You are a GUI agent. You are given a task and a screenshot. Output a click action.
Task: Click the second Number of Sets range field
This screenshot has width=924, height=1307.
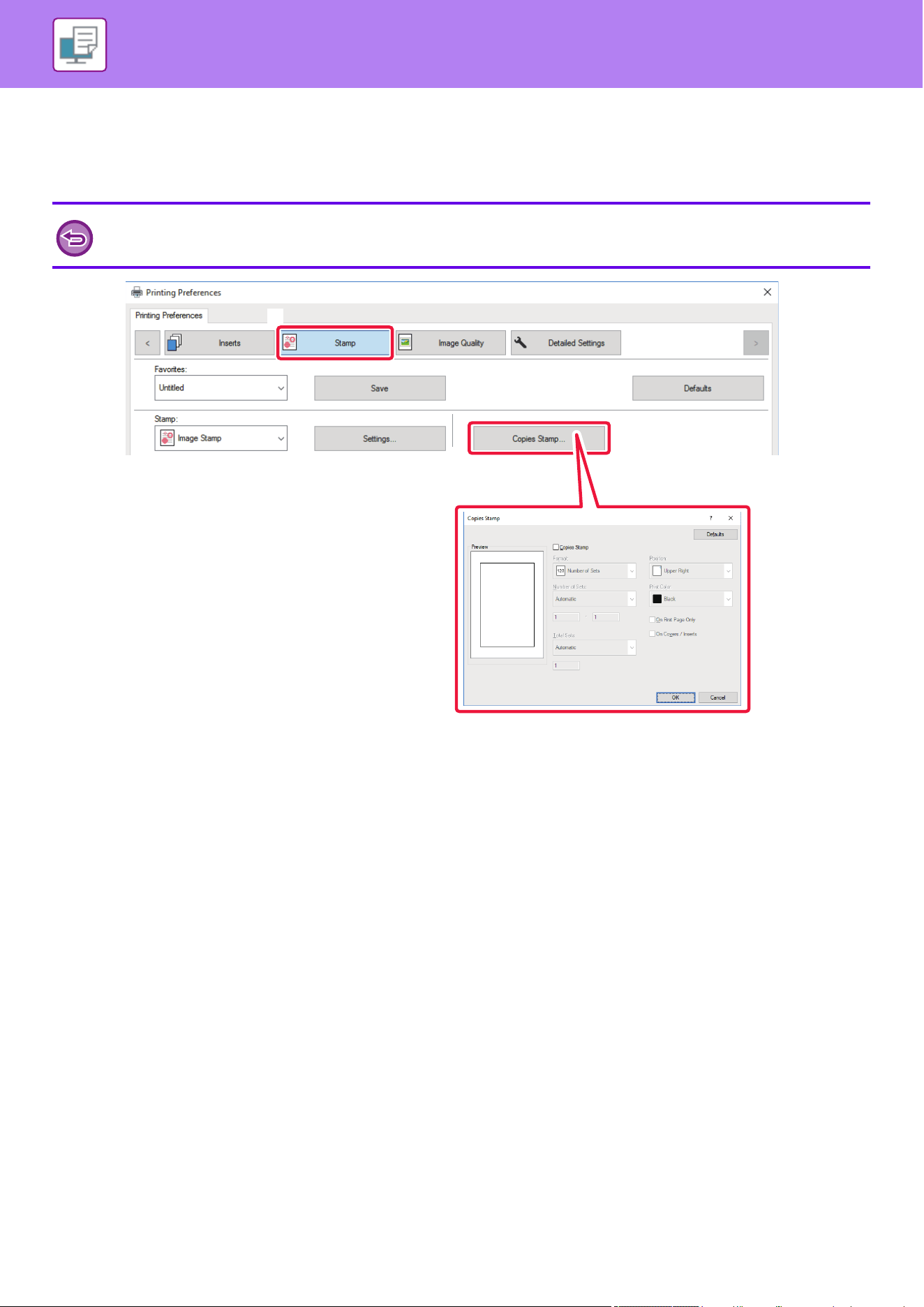pos(606,617)
